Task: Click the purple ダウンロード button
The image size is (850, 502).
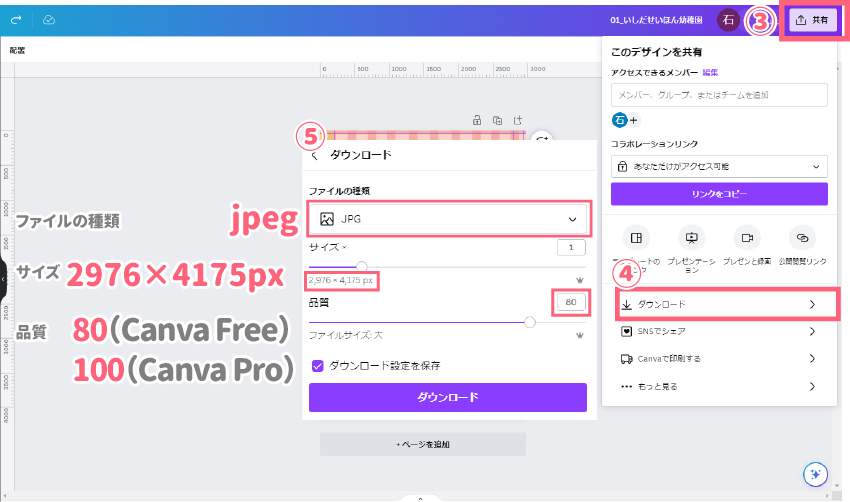Action: 448,397
